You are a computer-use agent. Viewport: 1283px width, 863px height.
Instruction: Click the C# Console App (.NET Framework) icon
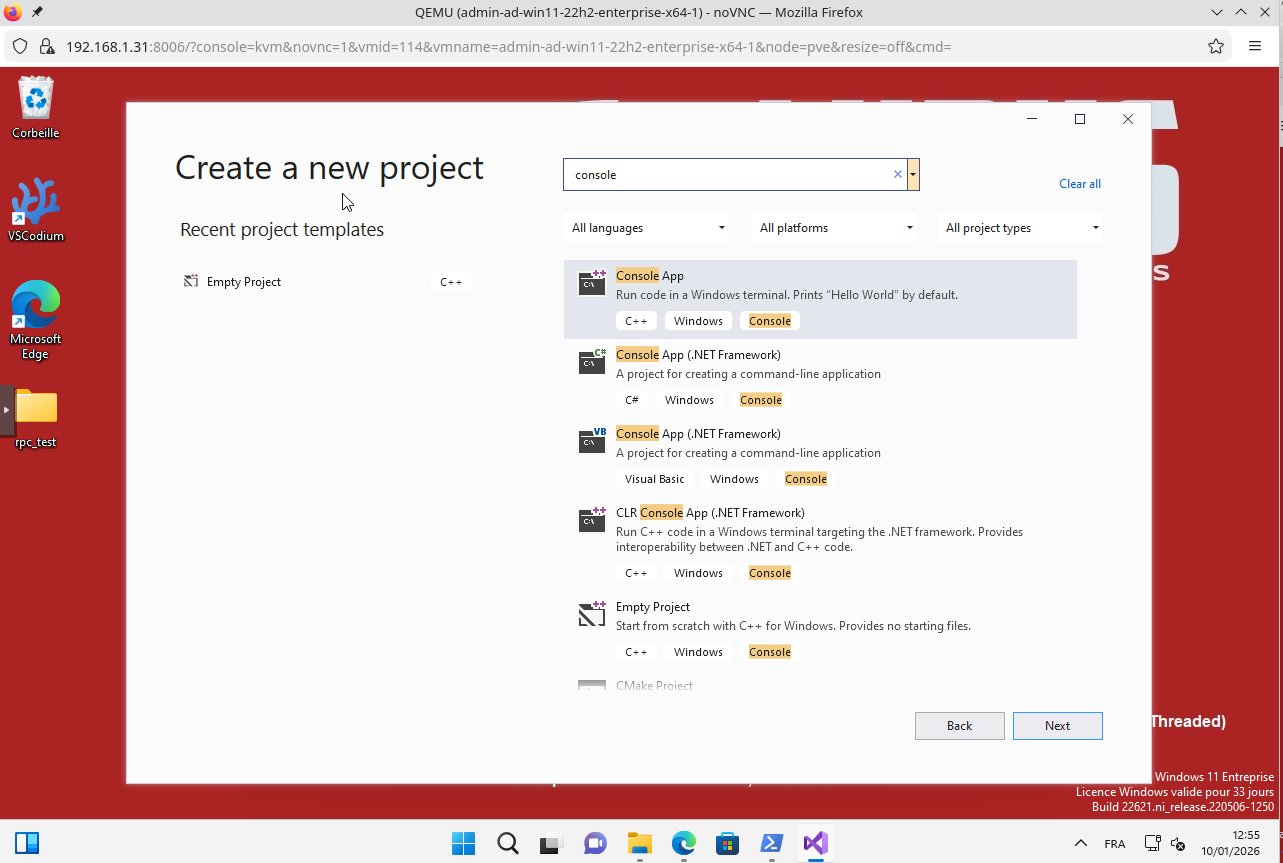[x=591, y=362]
